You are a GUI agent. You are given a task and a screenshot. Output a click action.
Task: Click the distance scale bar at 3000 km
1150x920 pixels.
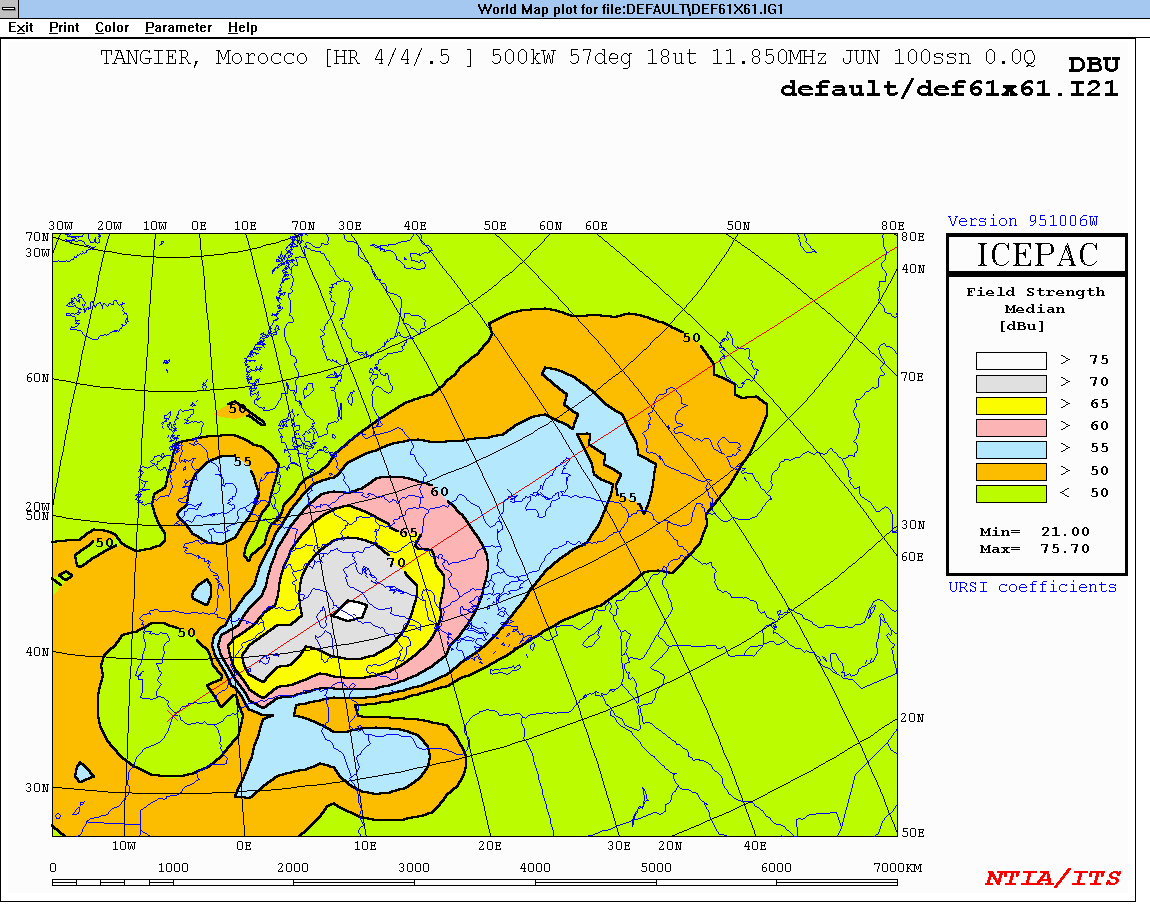(414, 882)
